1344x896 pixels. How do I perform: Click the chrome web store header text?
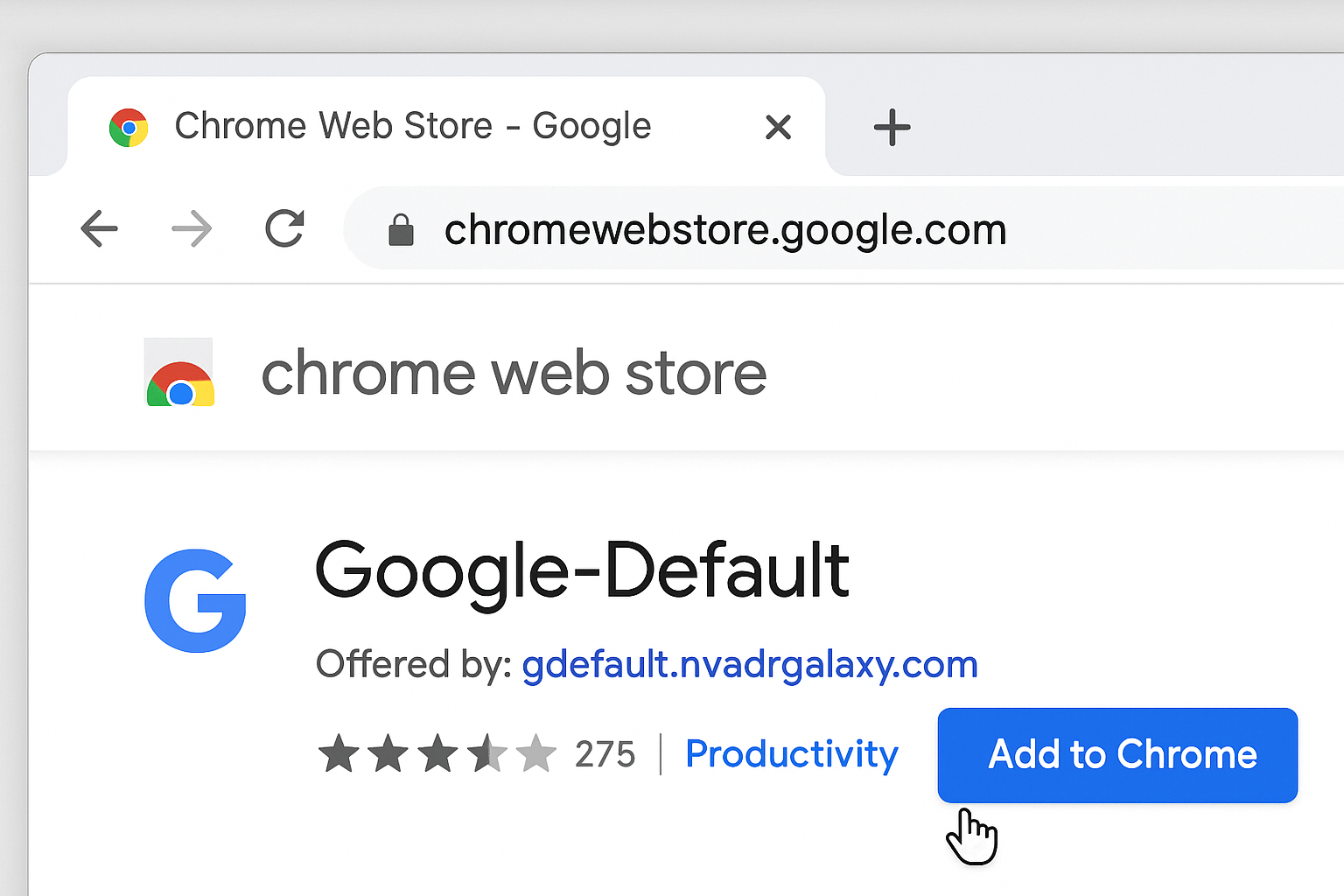[x=514, y=372]
